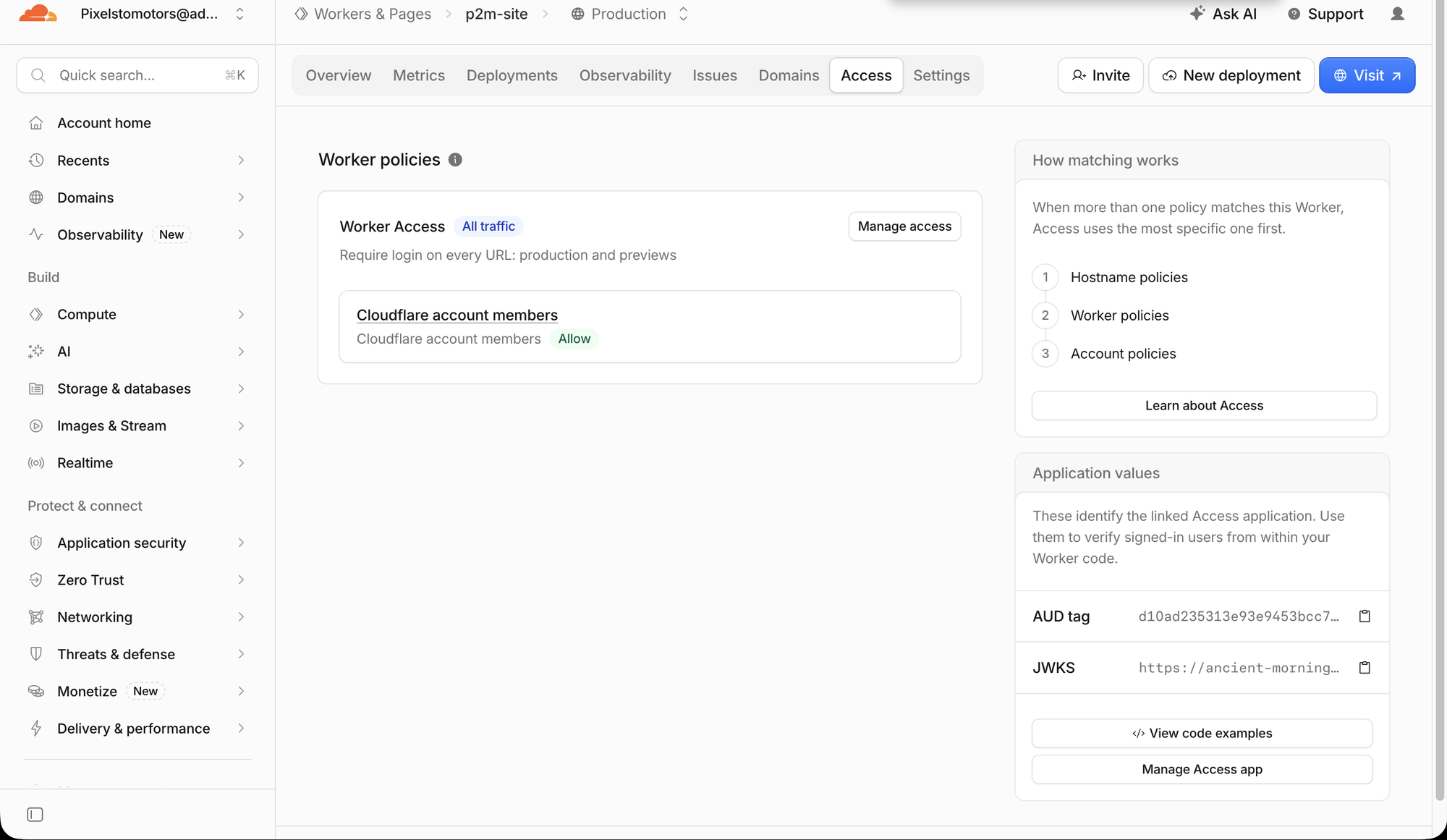Screen dimensions: 1447x840
Task: Expand the Domains sidebar chevron
Action: point(241,198)
